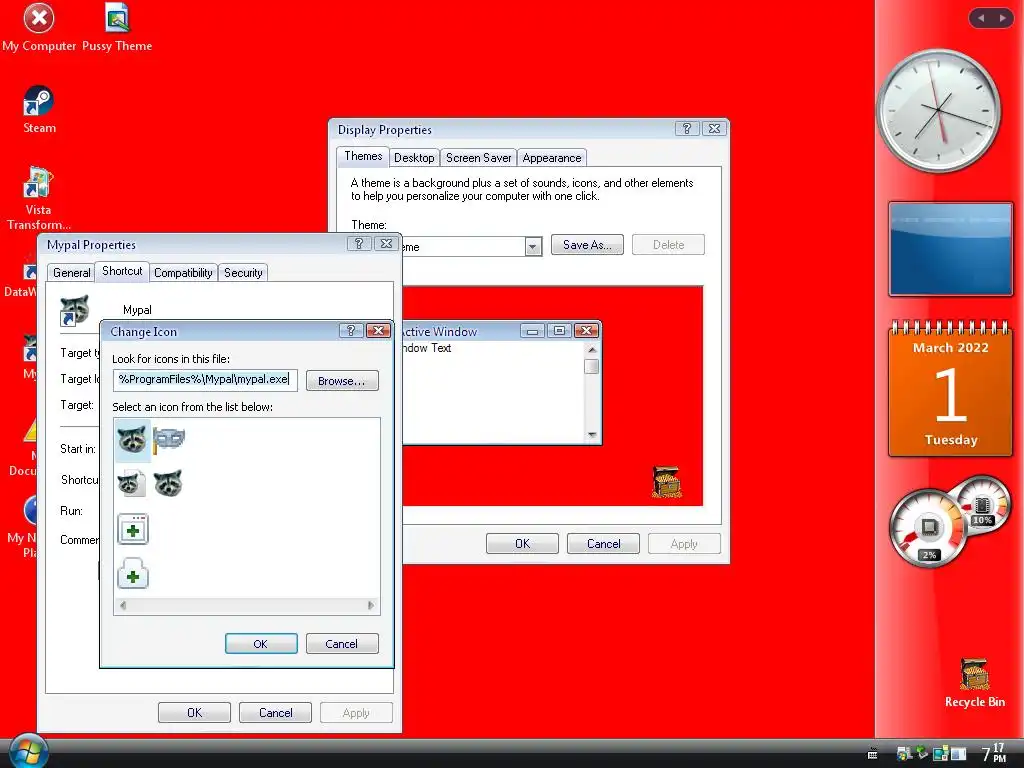The width and height of the screenshot is (1024, 768).
Task: Click the Start orb on the taskbar
Action: coord(27,751)
